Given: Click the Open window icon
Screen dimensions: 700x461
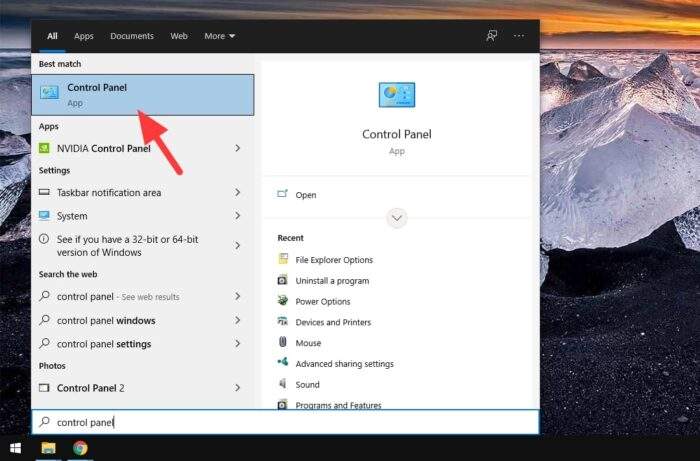Looking at the screenshot, I should point(282,194).
